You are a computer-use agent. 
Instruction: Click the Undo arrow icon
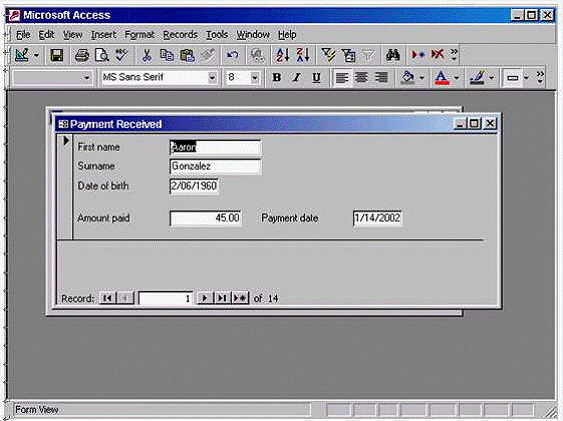(232, 55)
